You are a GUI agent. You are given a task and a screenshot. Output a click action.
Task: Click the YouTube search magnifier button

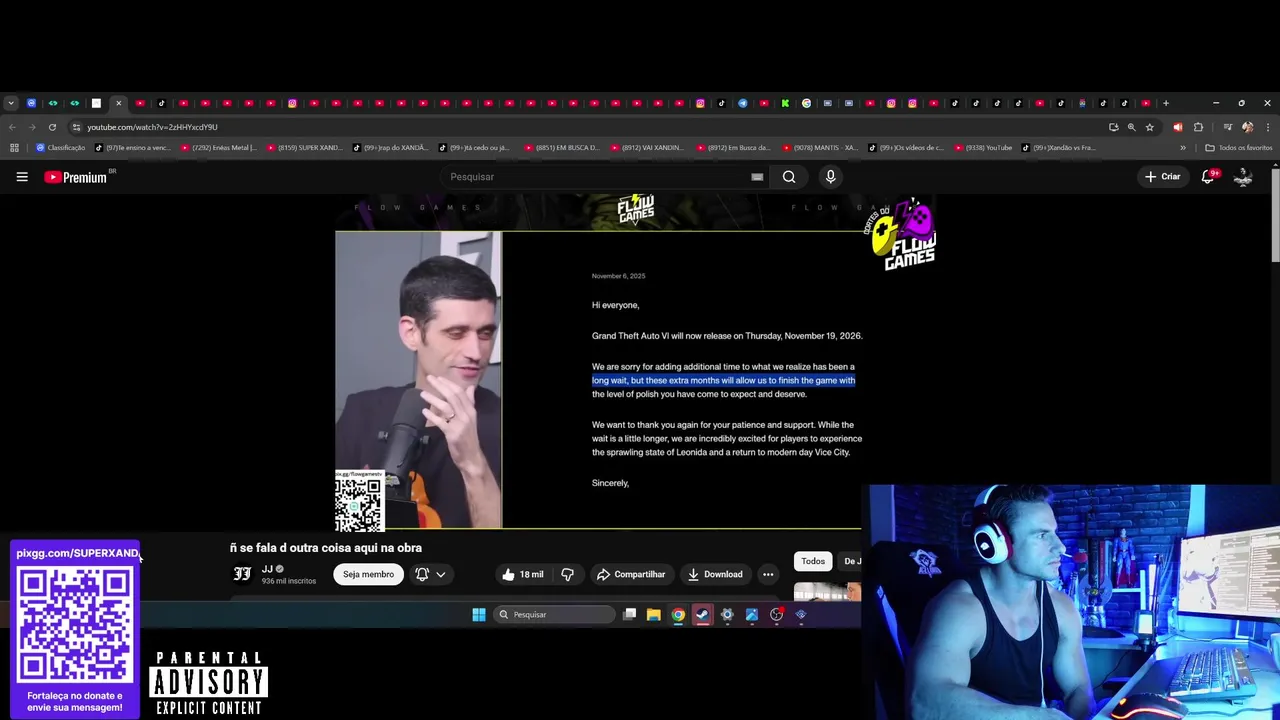(789, 177)
